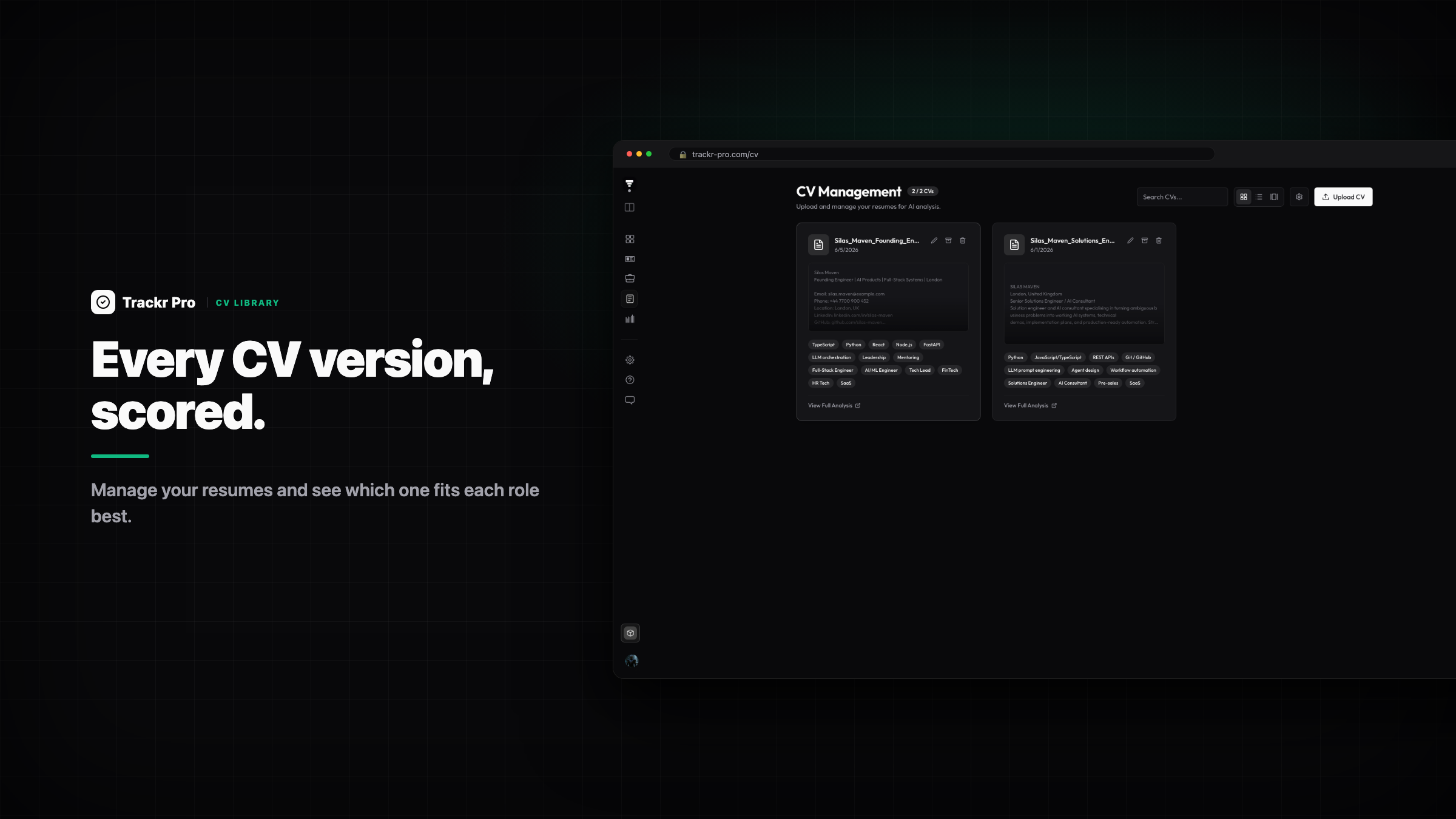Click the AI/ML Engineer tag
Viewport: 1456px width, 819px height.
[881, 370]
